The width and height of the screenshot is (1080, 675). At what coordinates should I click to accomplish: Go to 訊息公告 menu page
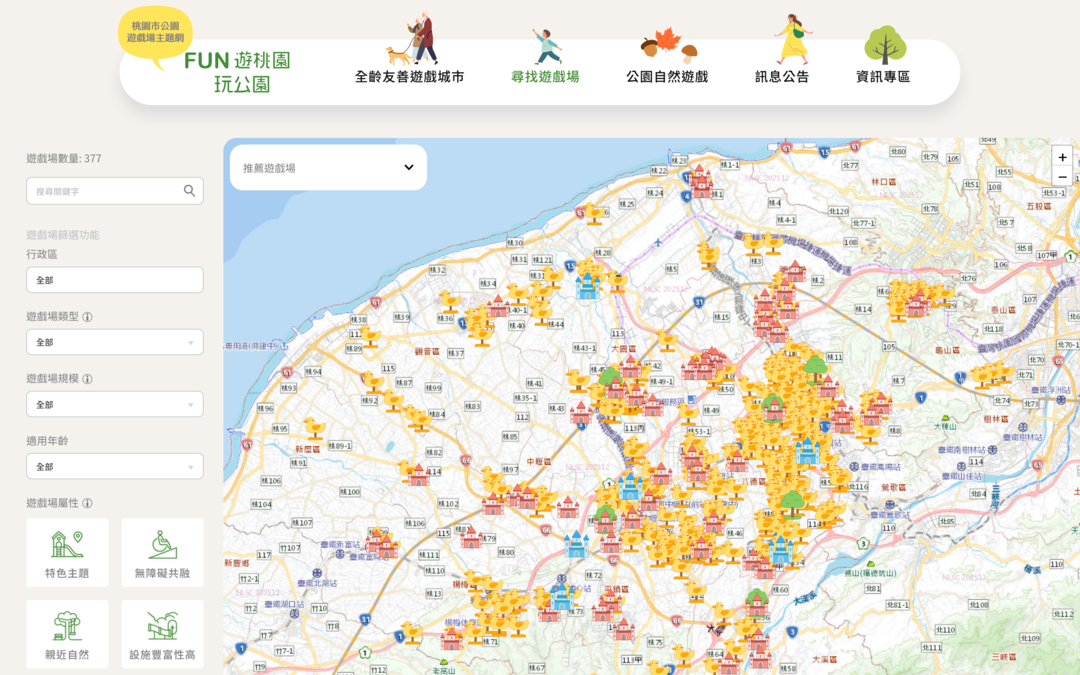tap(782, 77)
